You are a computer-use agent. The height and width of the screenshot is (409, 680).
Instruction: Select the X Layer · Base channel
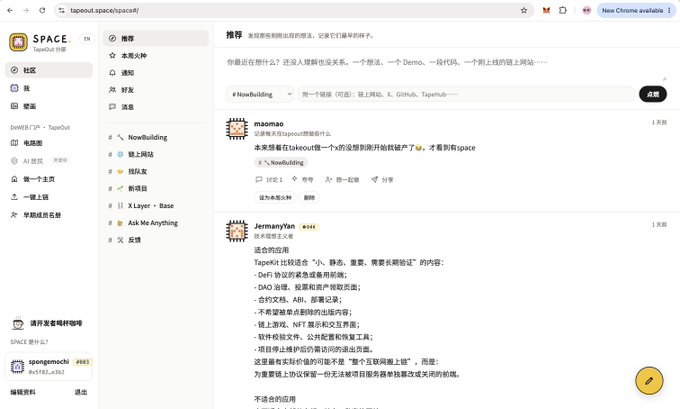click(155, 206)
